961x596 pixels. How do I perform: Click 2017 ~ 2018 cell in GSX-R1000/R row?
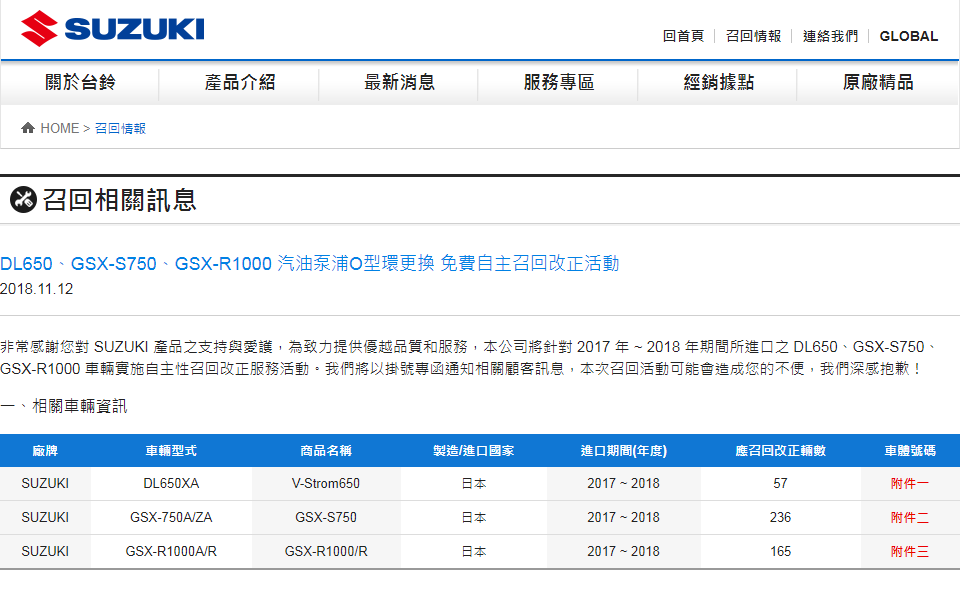coord(623,552)
